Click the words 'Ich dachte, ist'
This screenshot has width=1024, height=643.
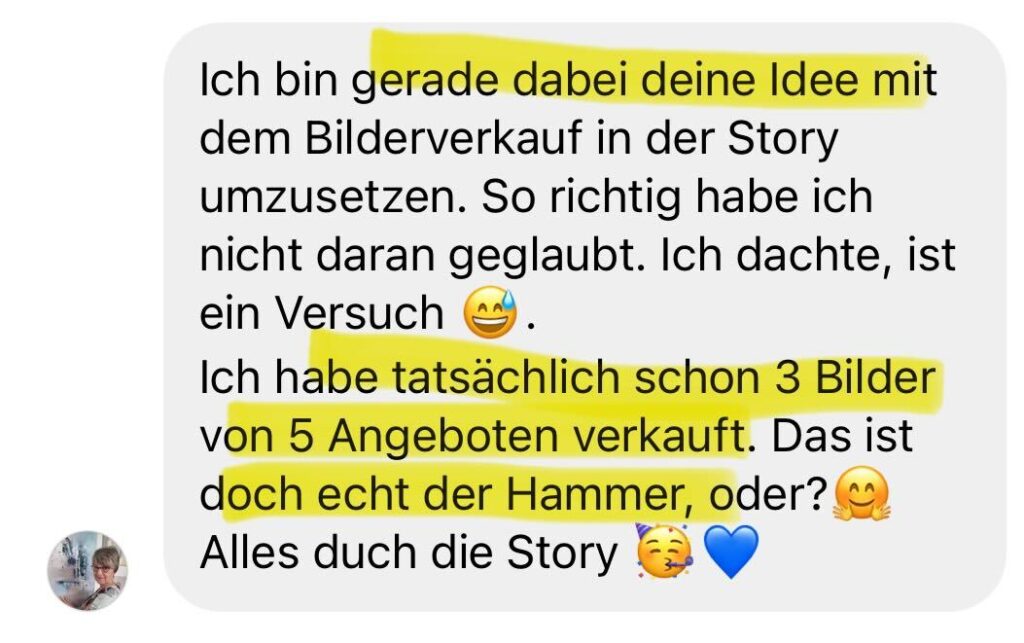[808, 255]
